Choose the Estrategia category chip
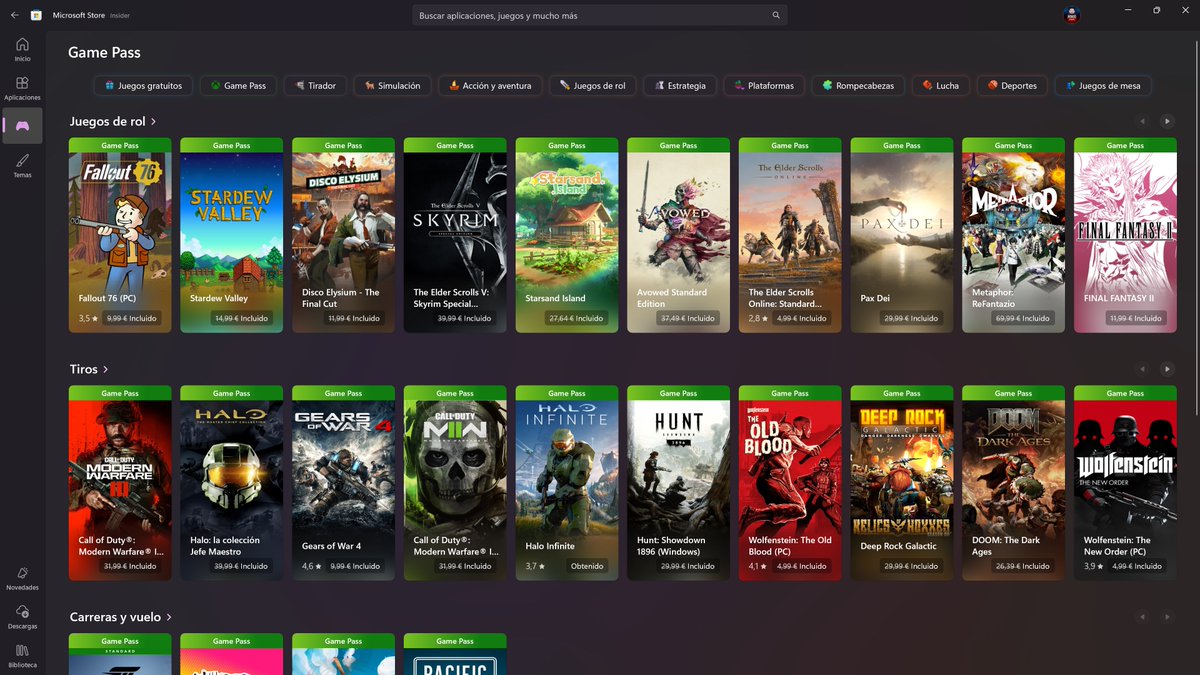Viewport: 1200px width, 675px height. (679, 86)
